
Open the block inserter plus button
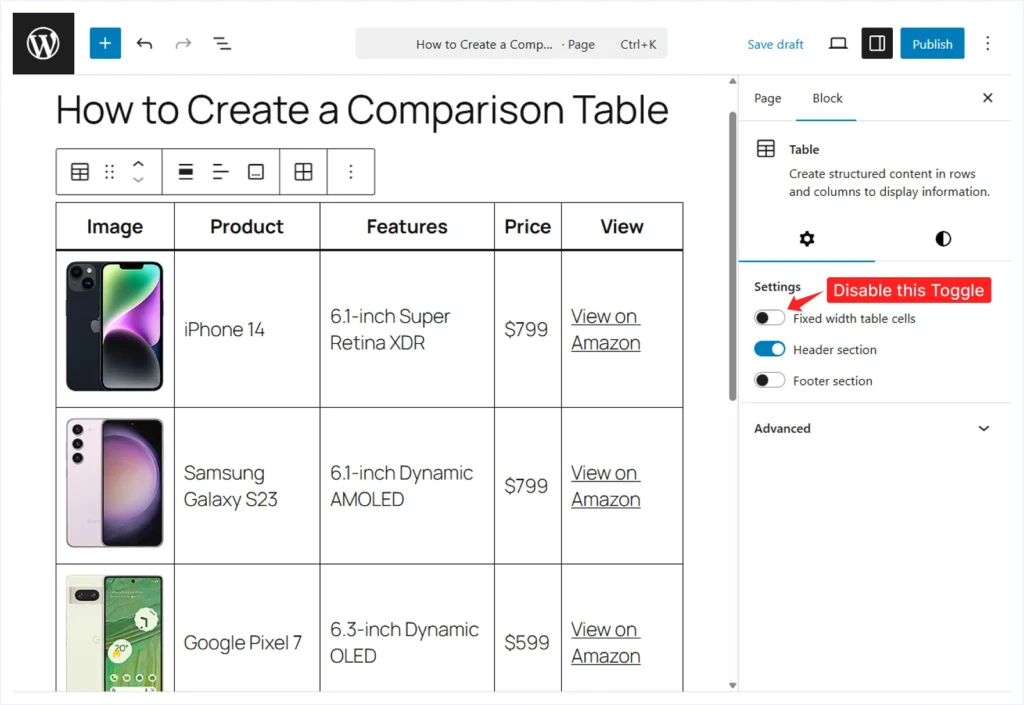pos(105,44)
